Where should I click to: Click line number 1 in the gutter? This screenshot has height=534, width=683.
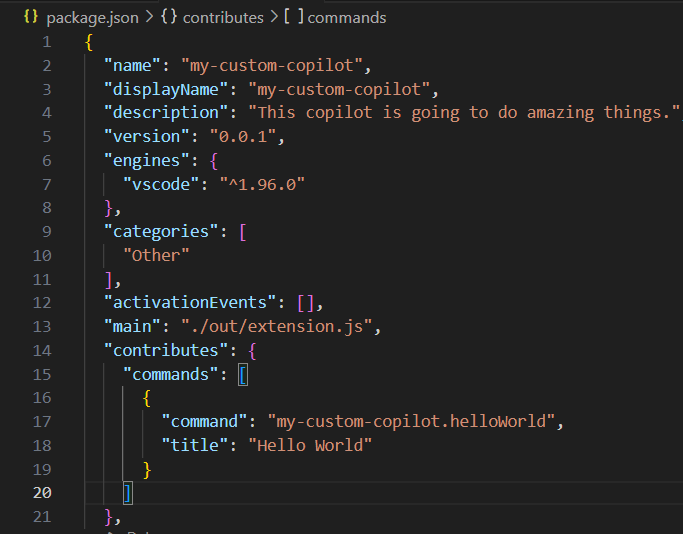(45, 42)
